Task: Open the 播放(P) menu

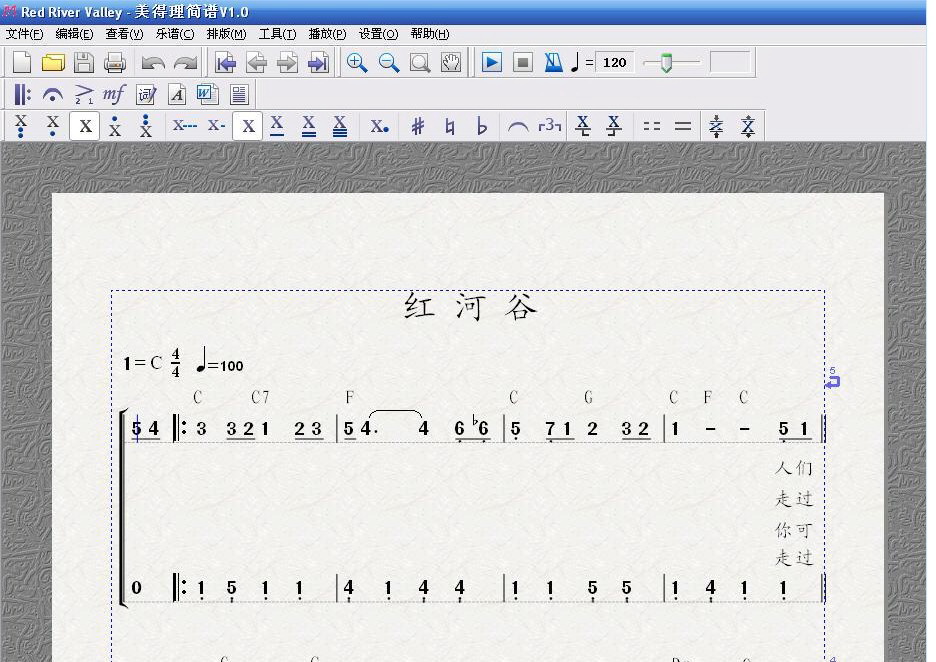Action: point(327,34)
